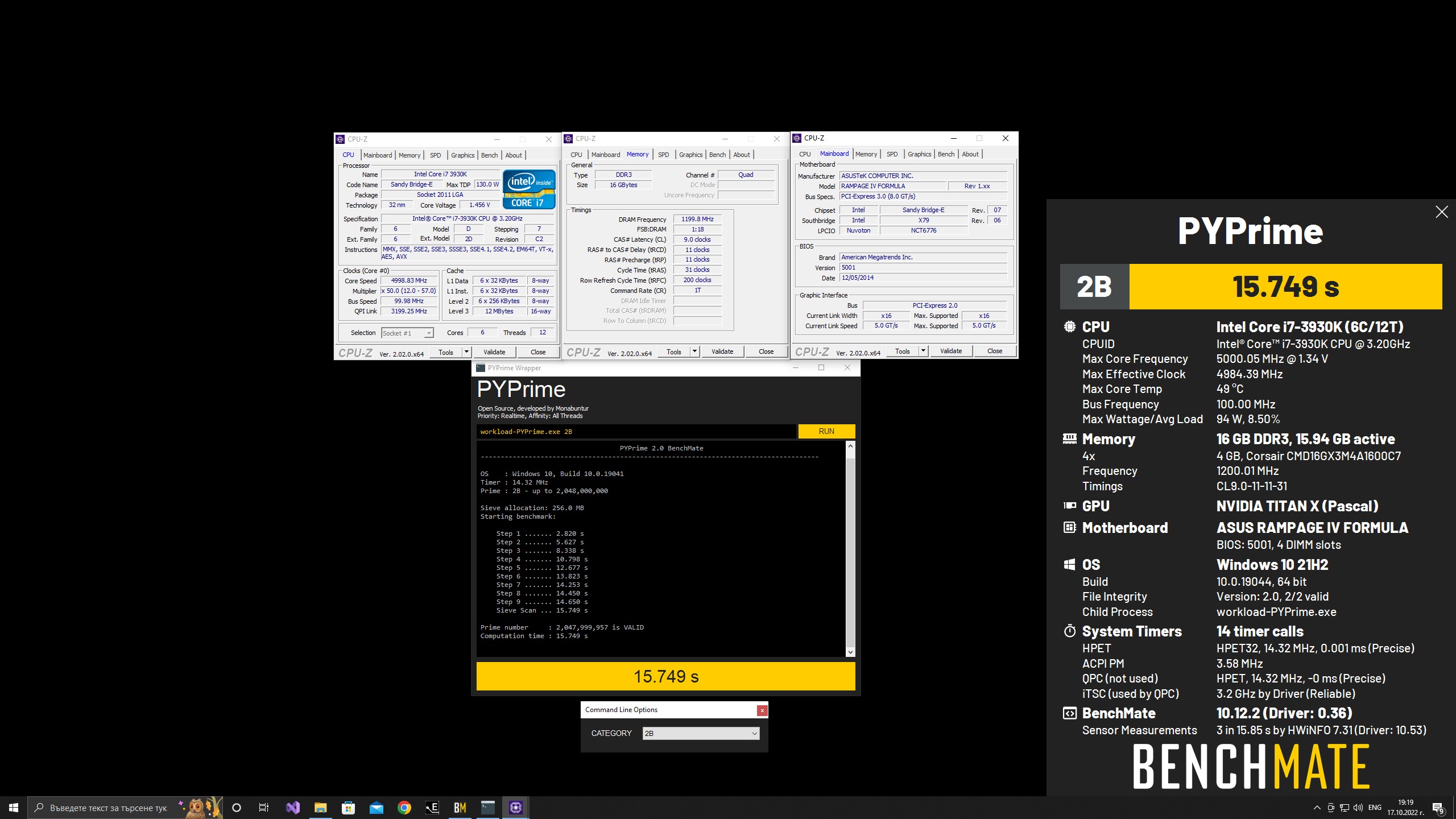Switch ENG input language indicator
The height and width of the screenshot is (819, 1456).
click(x=1375, y=808)
